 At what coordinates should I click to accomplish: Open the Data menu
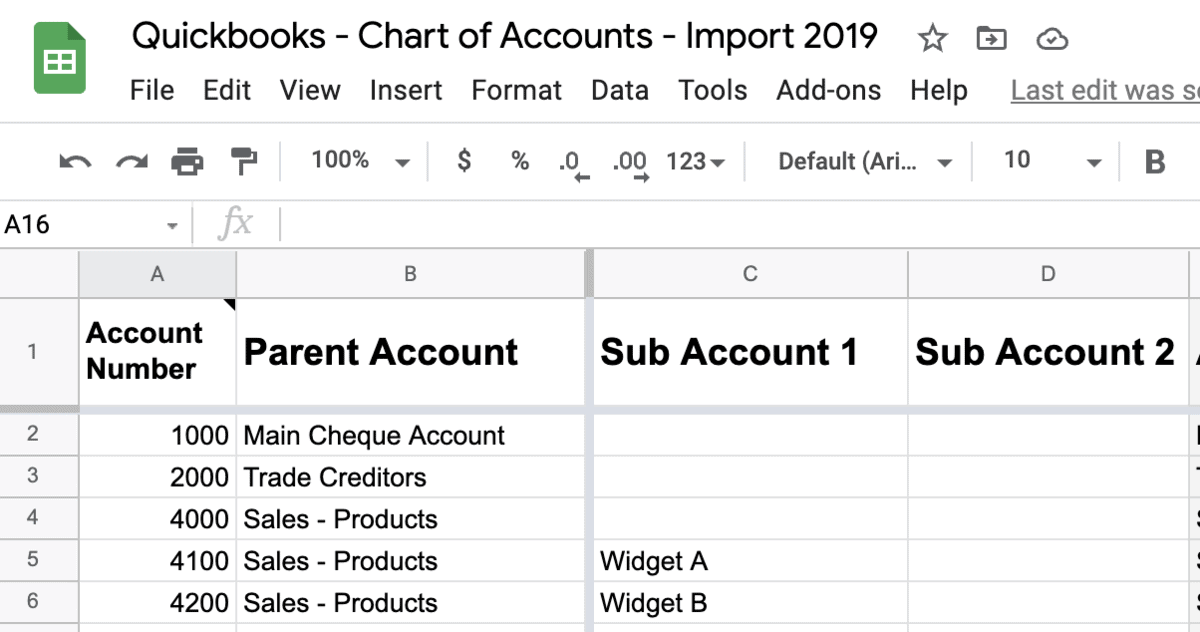point(619,90)
